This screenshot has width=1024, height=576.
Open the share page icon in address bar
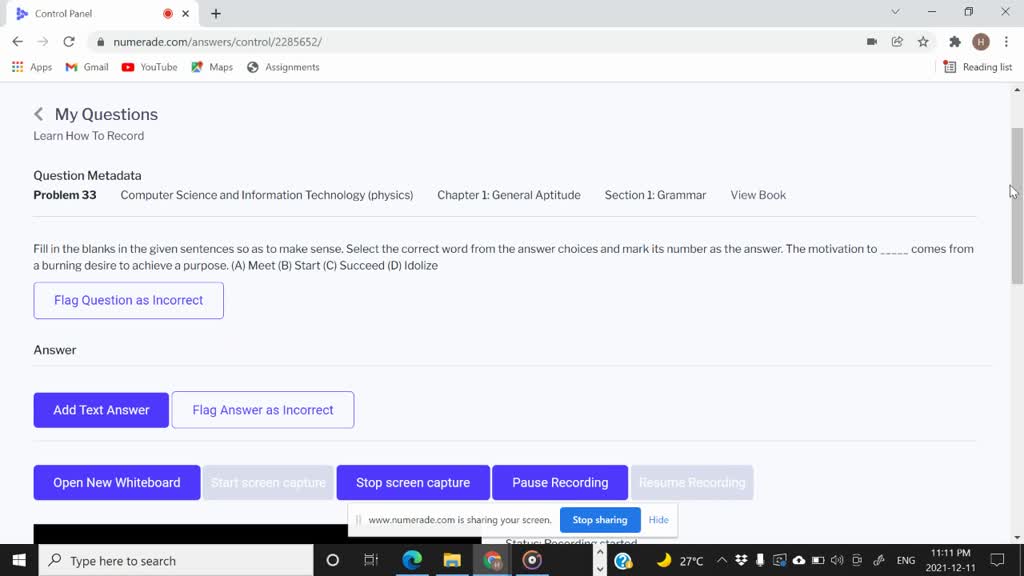tap(897, 42)
